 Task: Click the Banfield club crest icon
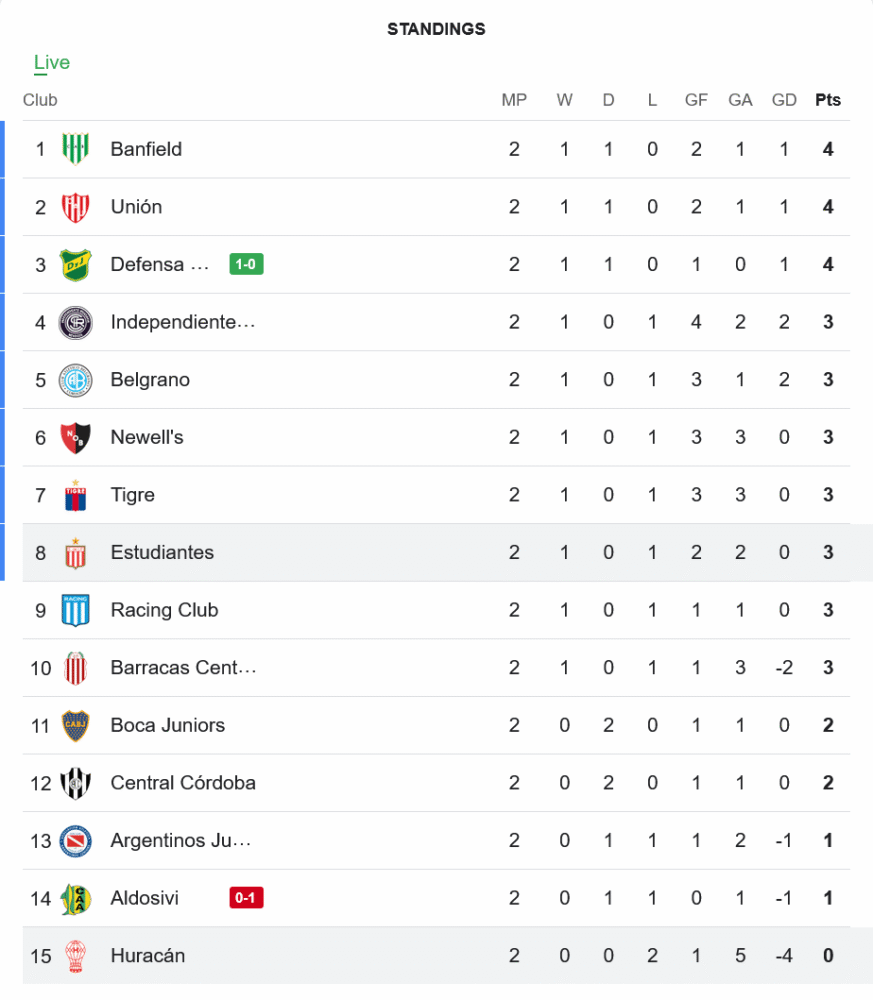[75, 150]
